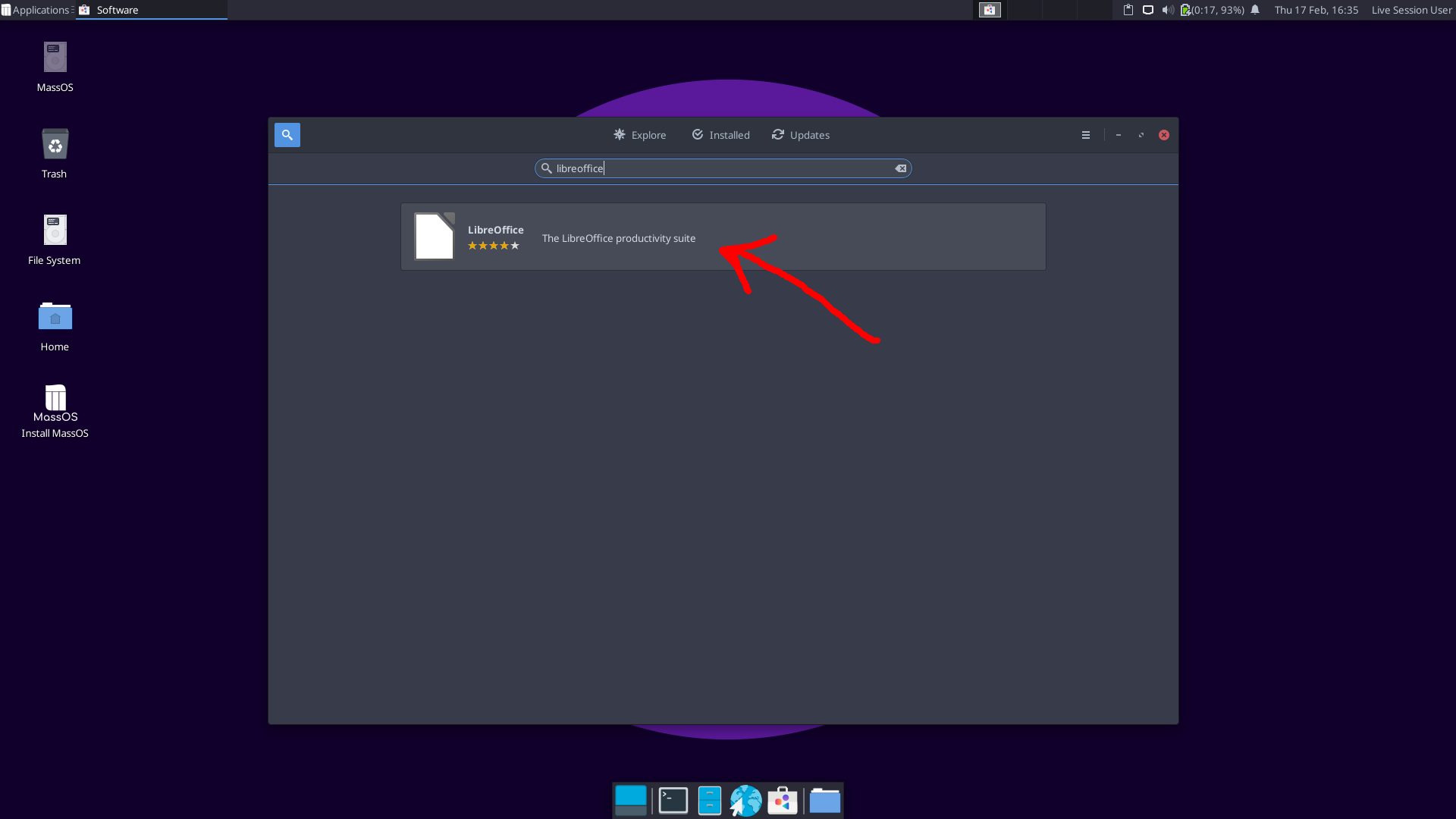Open the Applications menu

tap(36, 10)
